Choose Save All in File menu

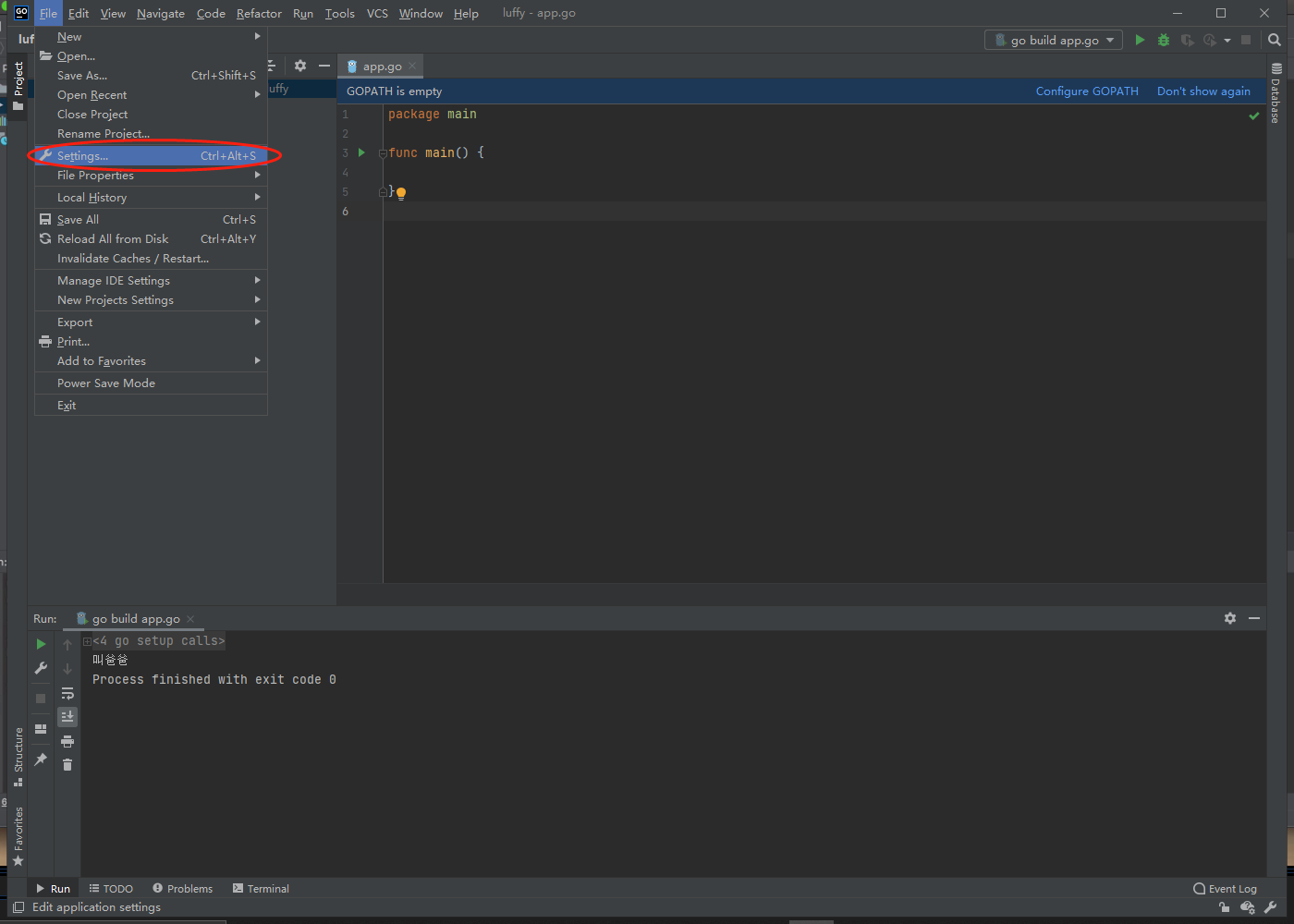[x=151, y=220]
